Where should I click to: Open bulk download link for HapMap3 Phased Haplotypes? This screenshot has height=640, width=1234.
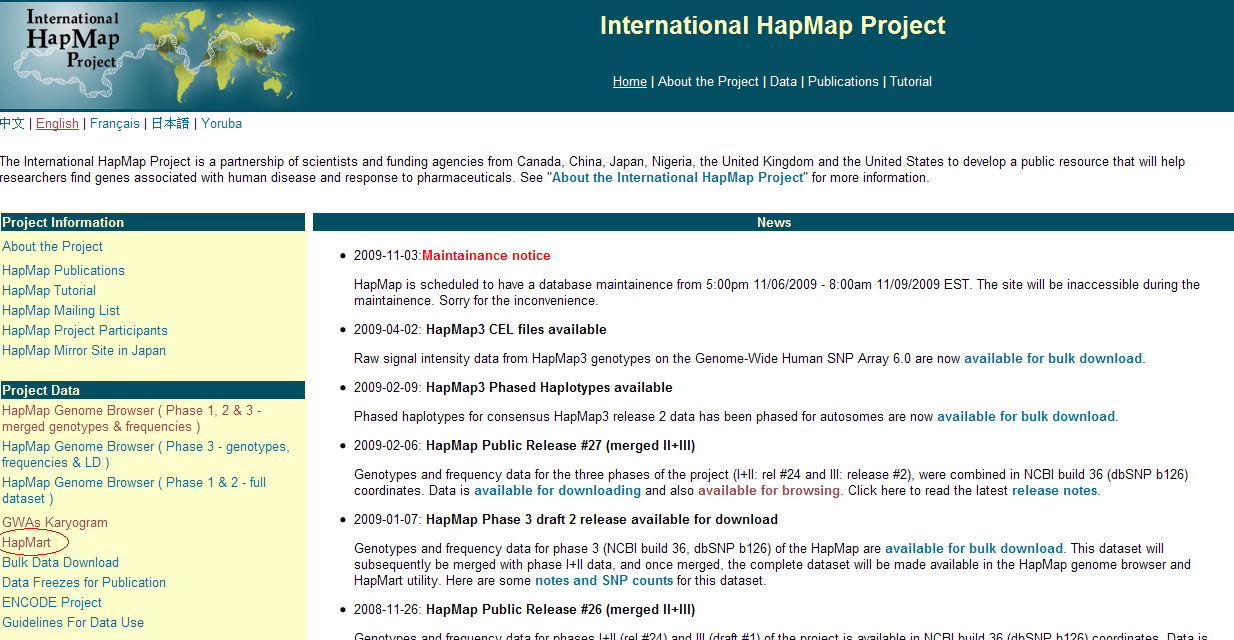click(1026, 417)
